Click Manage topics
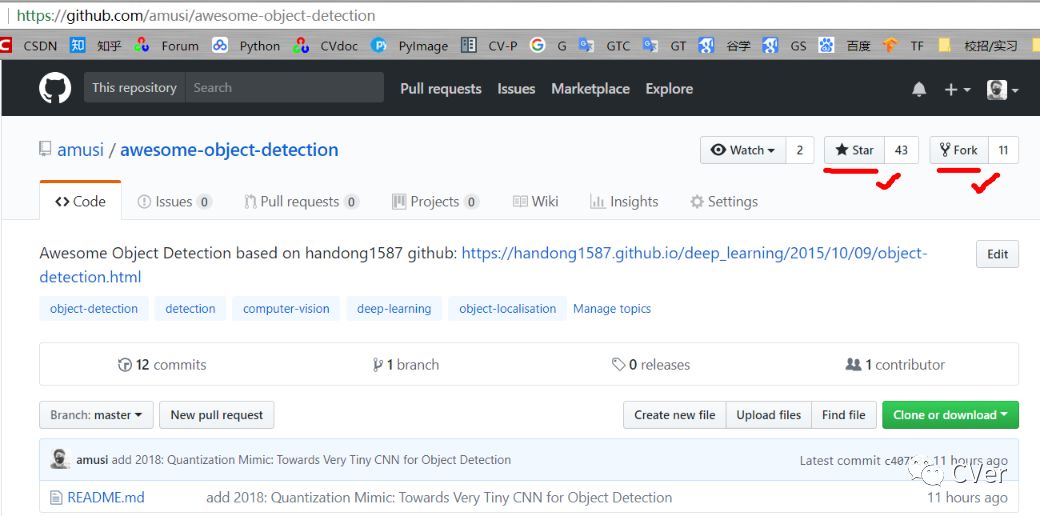Image resolution: width=1040 pixels, height=516 pixels. tap(612, 308)
